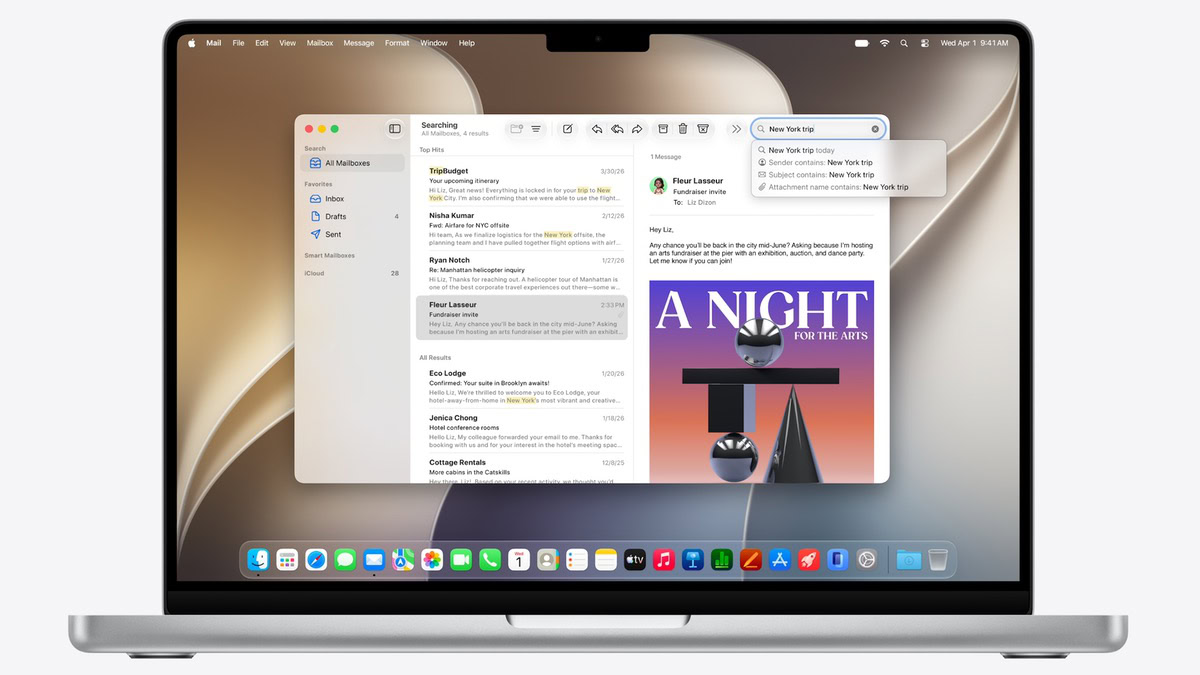Clear the search field with the x button
This screenshot has height=675, width=1200.
point(875,129)
